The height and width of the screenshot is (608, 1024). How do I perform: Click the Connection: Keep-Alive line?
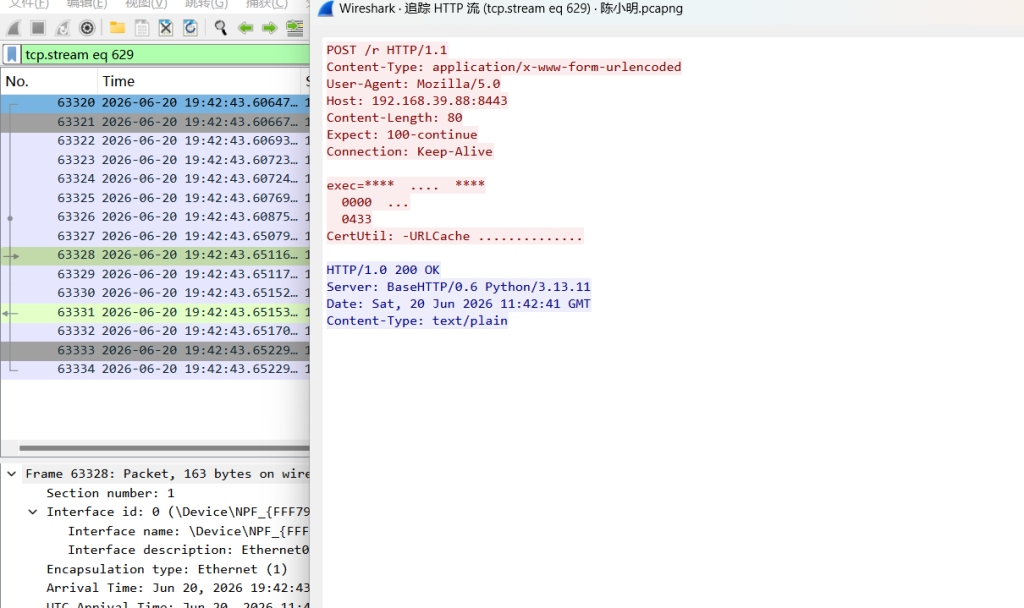coord(409,152)
